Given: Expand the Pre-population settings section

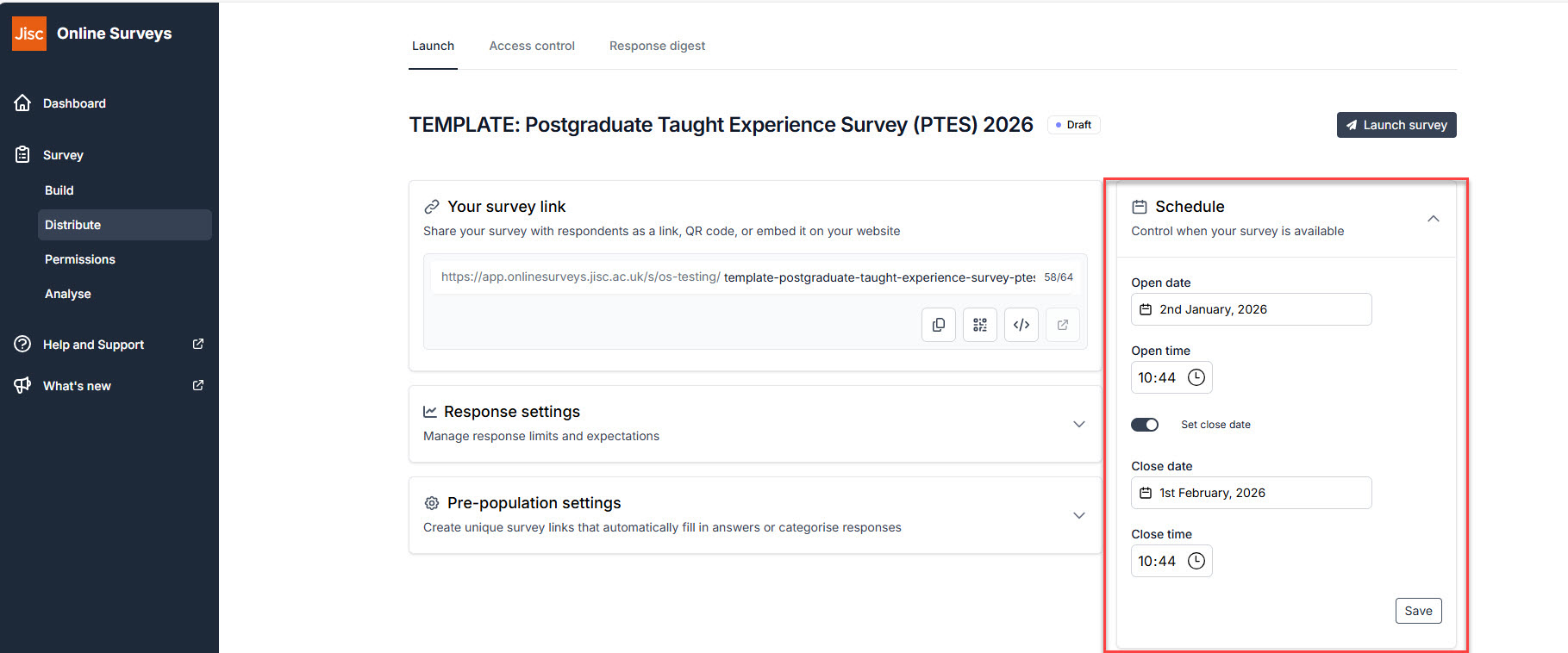Looking at the screenshot, I should [x=1078, y=515].
